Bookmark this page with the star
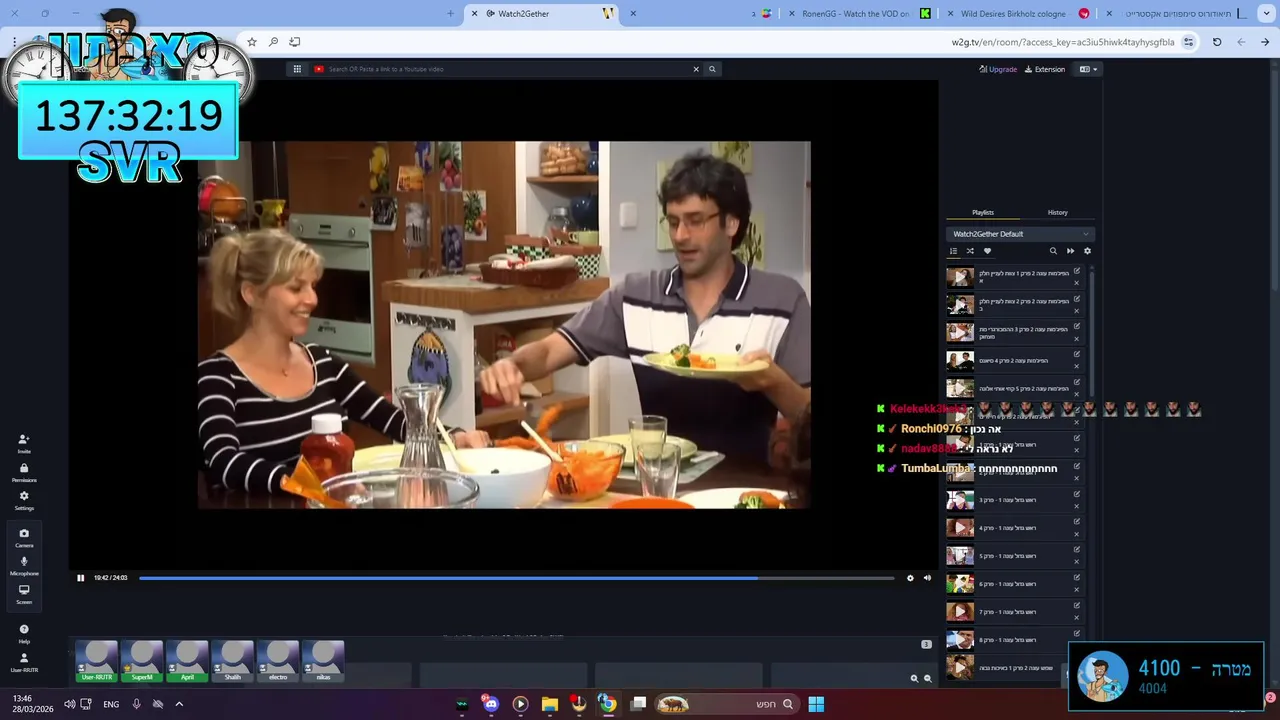The height and width of the screenshot is (720, 1280). 252,42
